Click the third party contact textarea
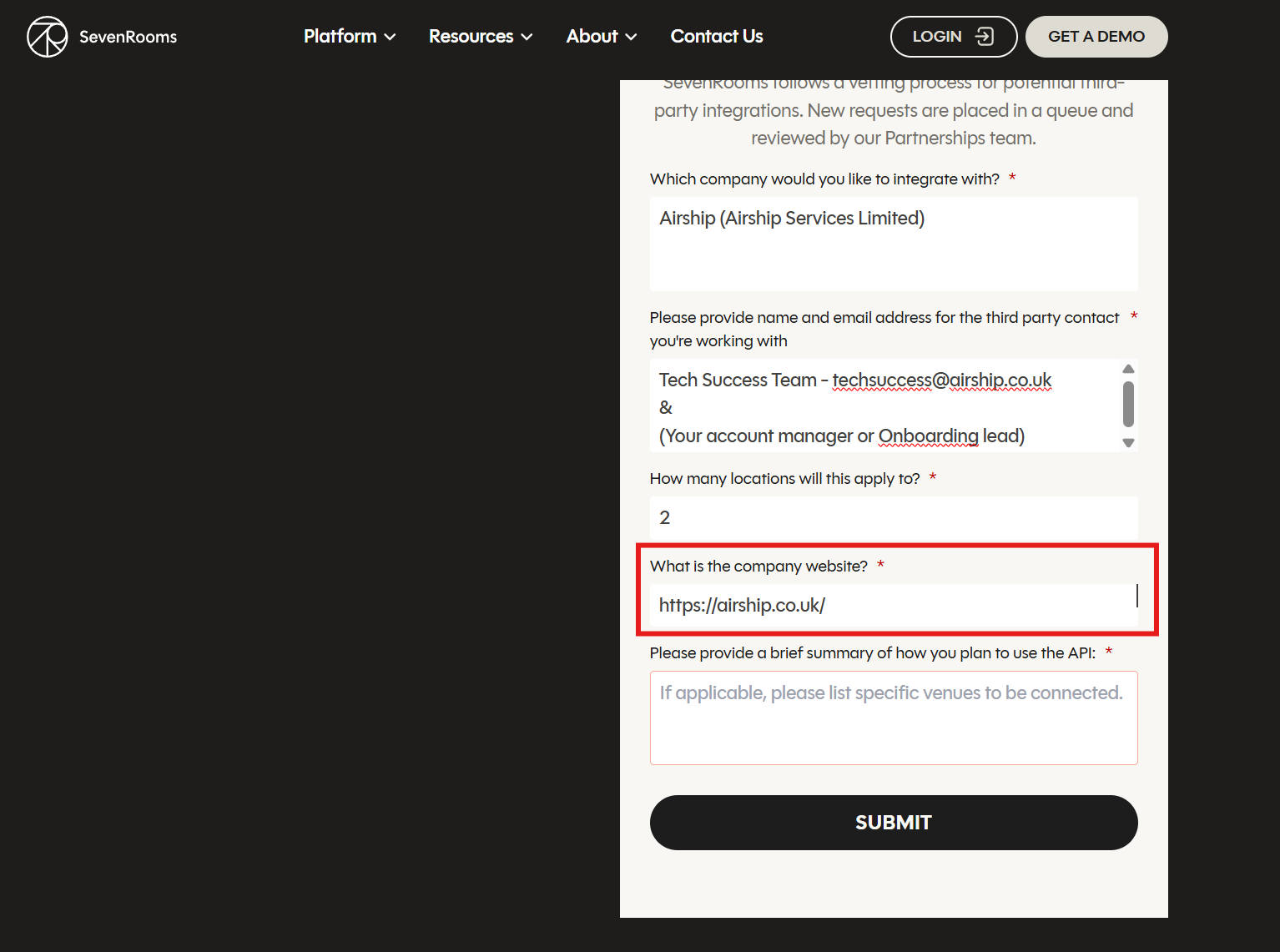 (x=884, y=406)
